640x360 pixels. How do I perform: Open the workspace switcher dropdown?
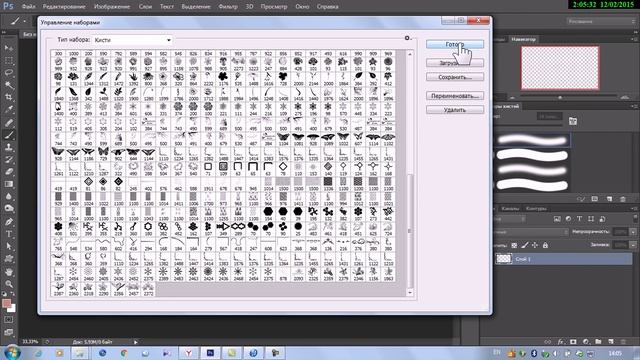click(x=600, y=21)
